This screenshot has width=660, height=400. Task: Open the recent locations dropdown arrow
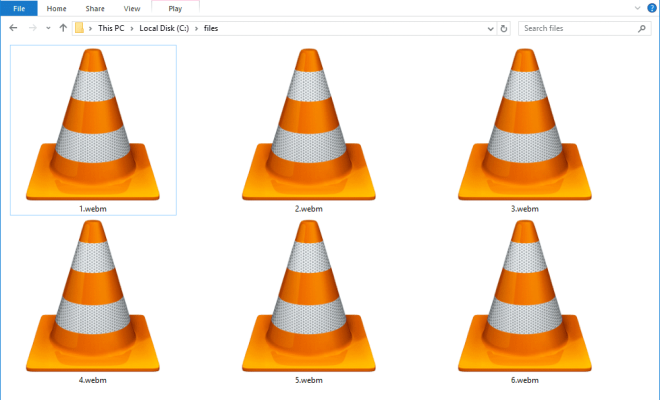coord(48,28)
